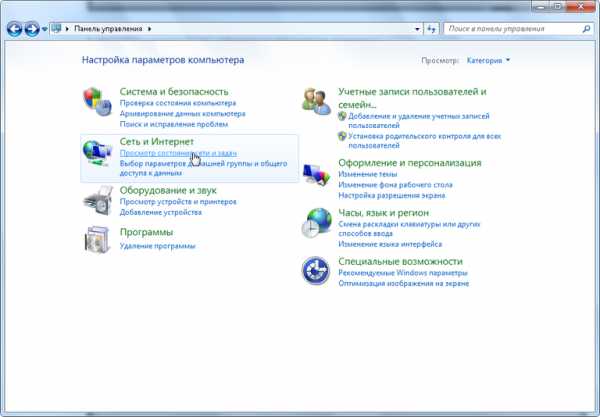This screenshot has height=417, width=600.
Task: Click Панель управления breadcrumb in address bar
Action: [x=108, y=29]
